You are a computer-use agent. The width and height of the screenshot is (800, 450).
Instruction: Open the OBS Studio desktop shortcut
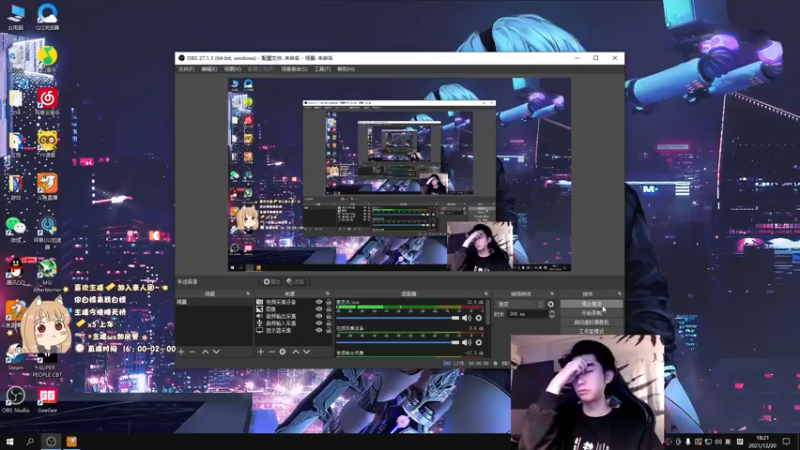[15, 400]
